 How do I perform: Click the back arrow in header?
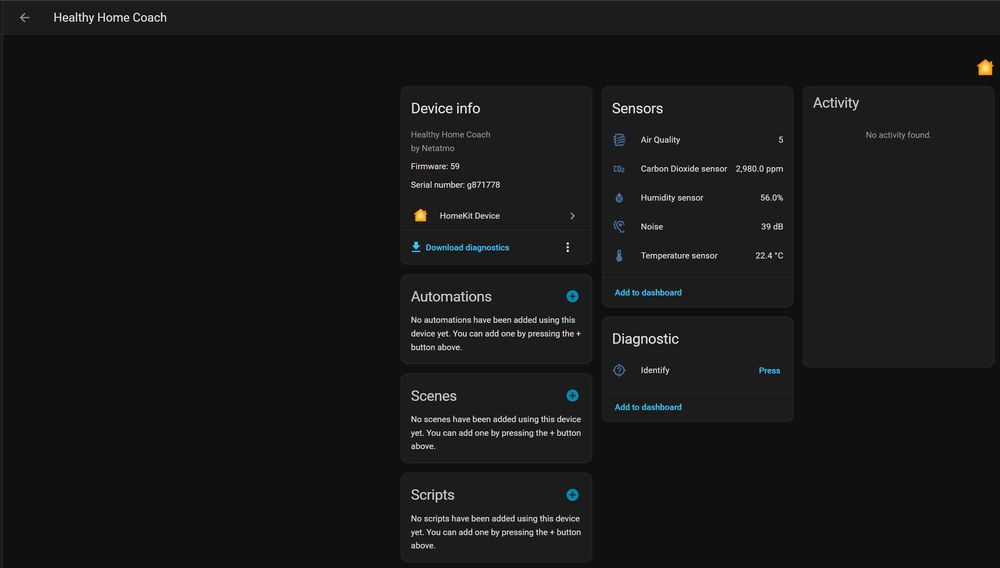[x=25, y=18]
